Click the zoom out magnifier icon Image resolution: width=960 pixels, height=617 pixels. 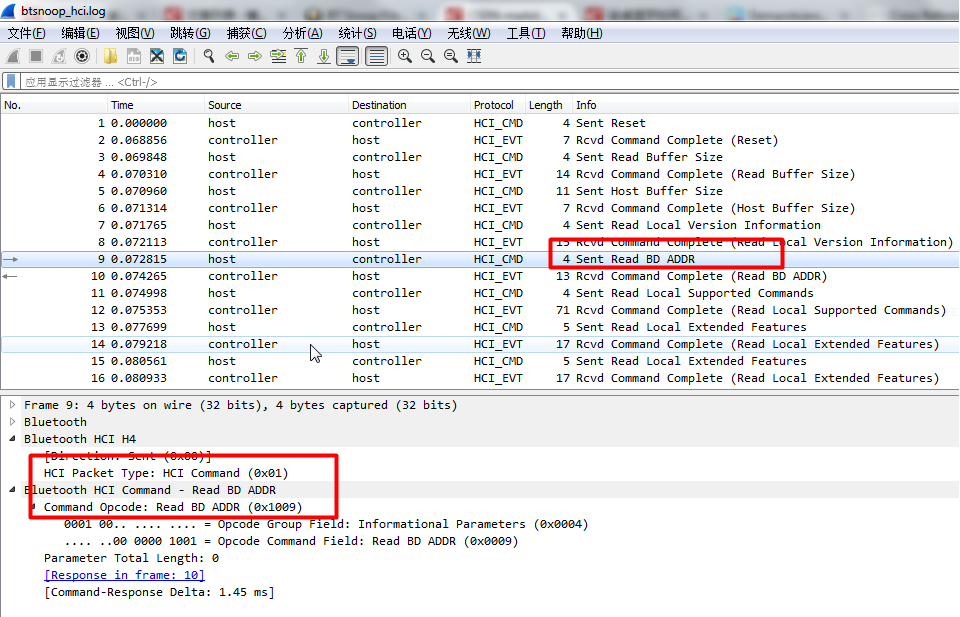pos(427,56)
